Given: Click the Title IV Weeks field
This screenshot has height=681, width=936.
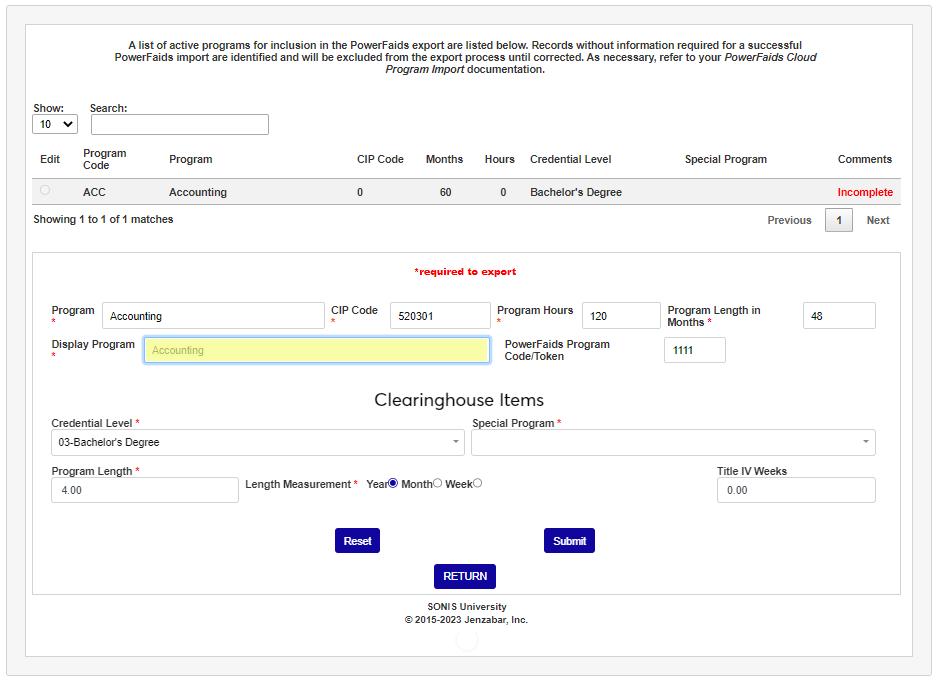Looking at the screenshot, I should coord(796,490).
